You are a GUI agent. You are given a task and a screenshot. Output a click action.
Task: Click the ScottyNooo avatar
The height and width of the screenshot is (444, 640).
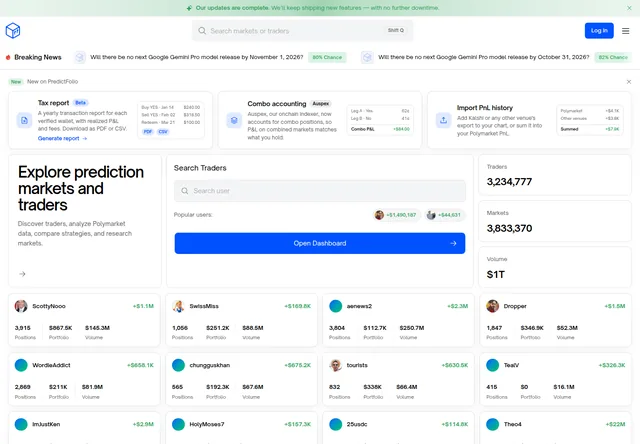pyautogui.click(x=21, y=306)
